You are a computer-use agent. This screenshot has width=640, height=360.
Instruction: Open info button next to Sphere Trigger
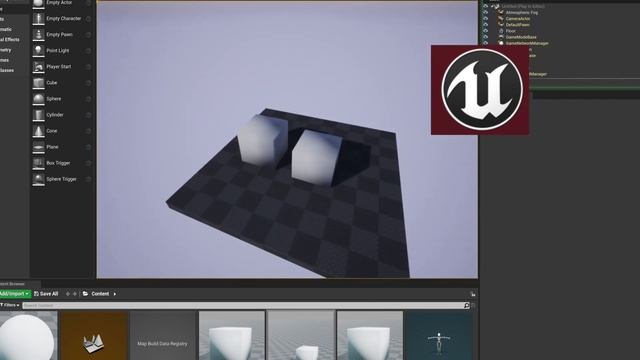pos(88,179)
